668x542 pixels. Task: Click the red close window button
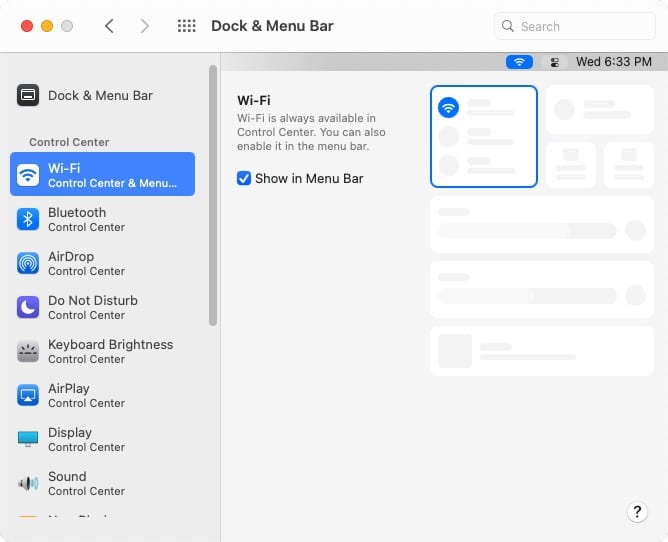click(27, 26)
